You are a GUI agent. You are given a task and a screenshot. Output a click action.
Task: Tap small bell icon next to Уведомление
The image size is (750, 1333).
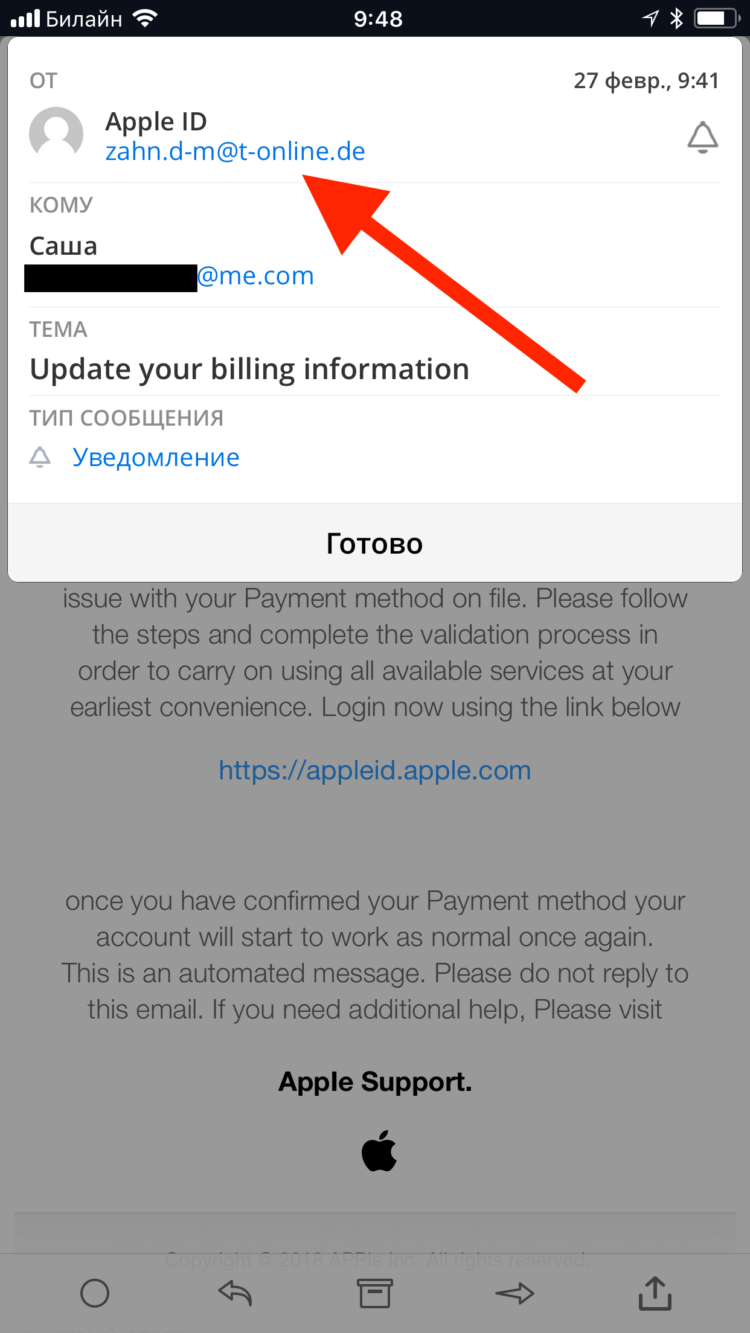(x=40, y=457)
